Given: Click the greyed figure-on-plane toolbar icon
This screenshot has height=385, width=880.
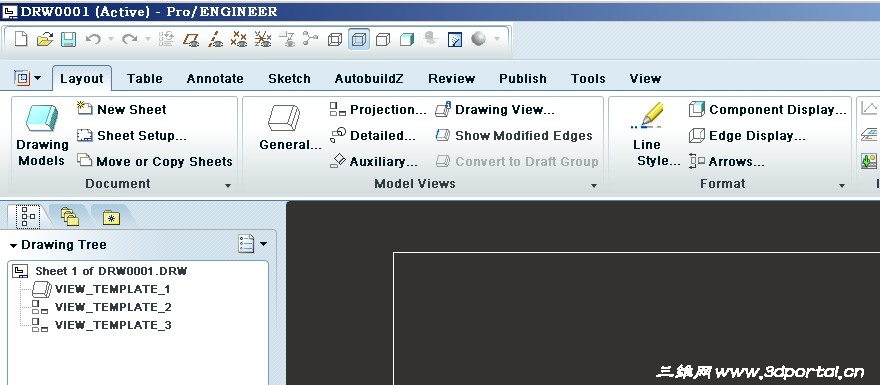Looking at the screenshot, I should tap(431, 39).
